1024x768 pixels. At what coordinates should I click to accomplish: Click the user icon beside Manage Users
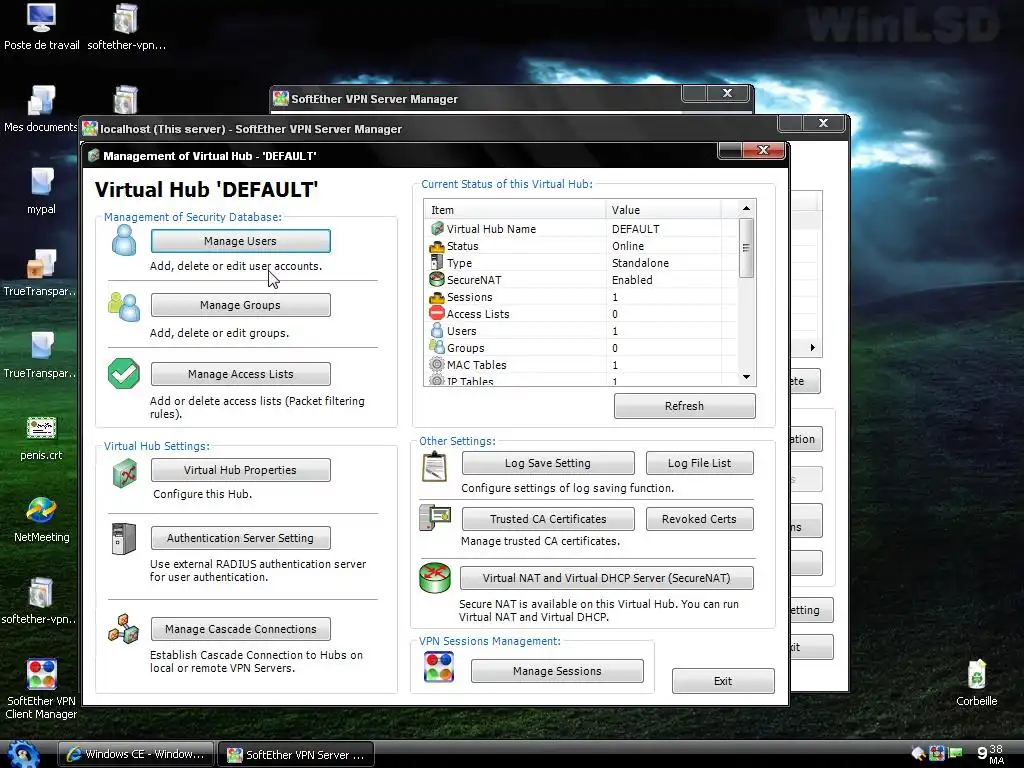123,240
